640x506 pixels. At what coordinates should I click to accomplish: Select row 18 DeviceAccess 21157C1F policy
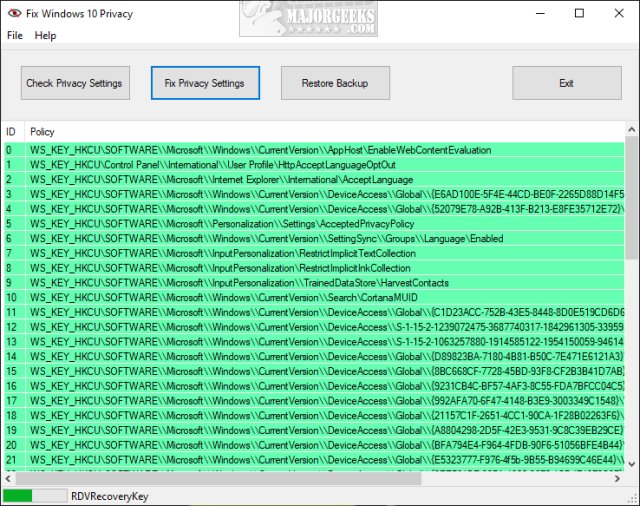pos(314,415)
